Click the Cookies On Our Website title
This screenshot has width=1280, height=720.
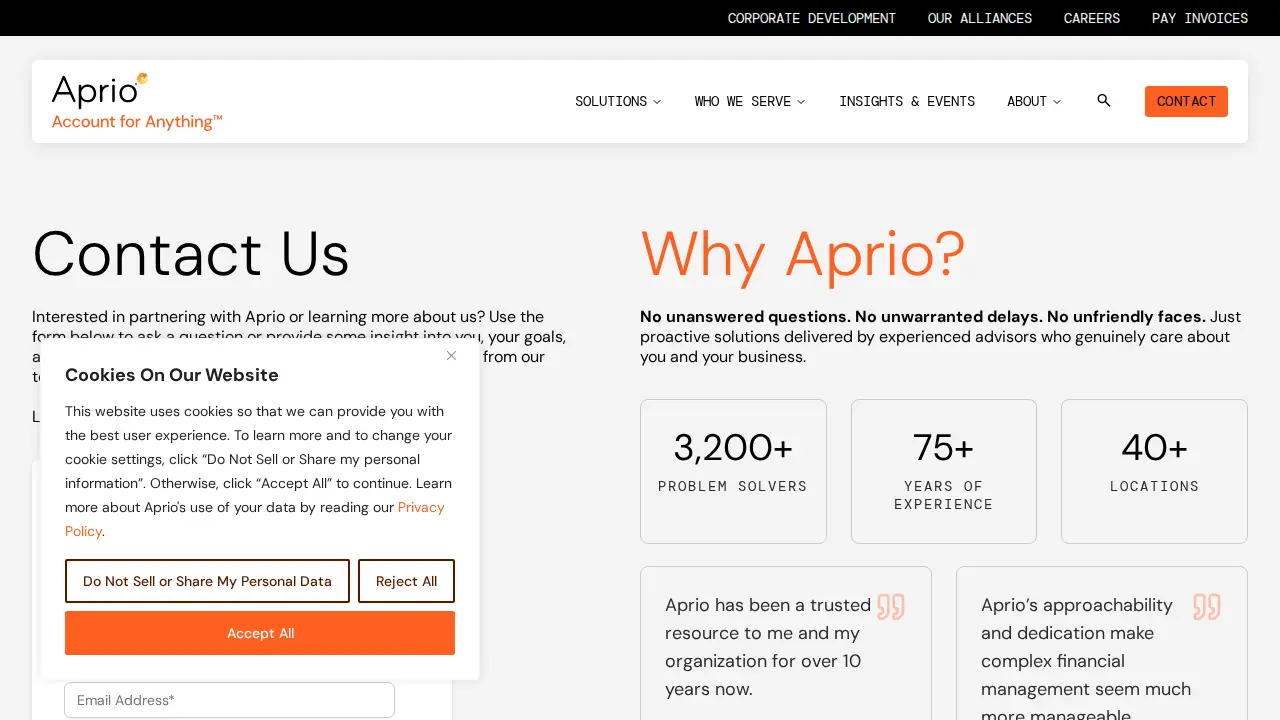point(172,375)
